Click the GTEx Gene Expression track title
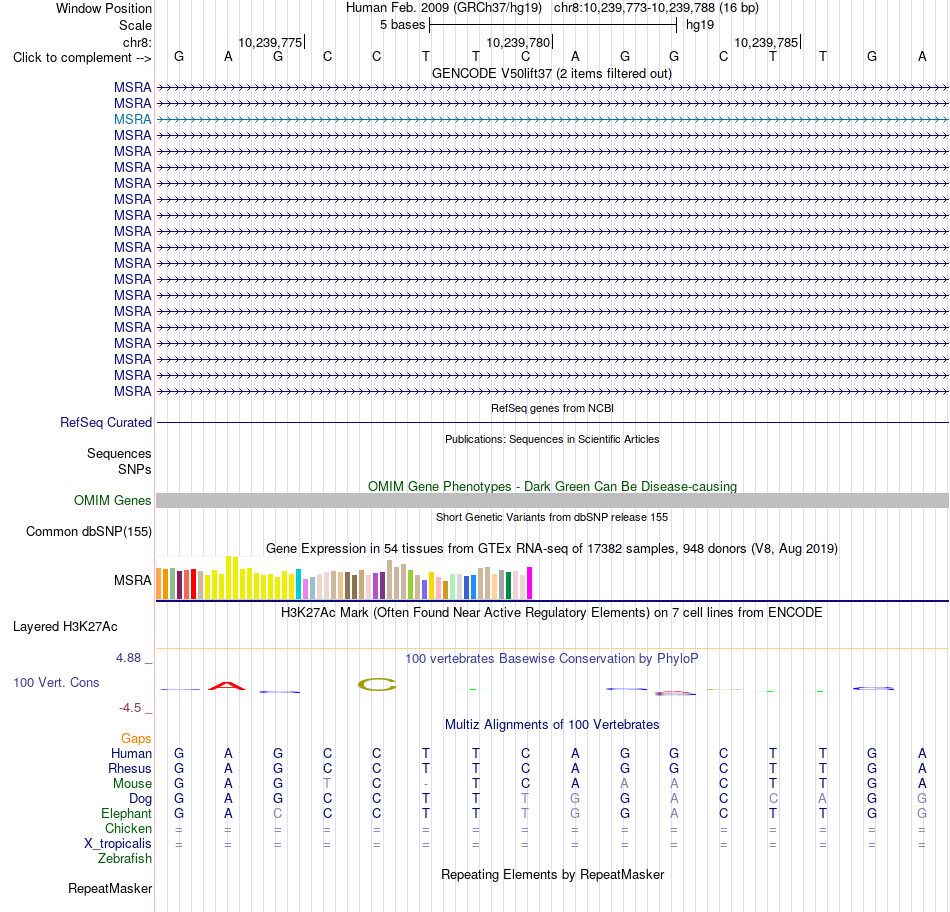Screen dimensions: 950x912 [552, 548]
